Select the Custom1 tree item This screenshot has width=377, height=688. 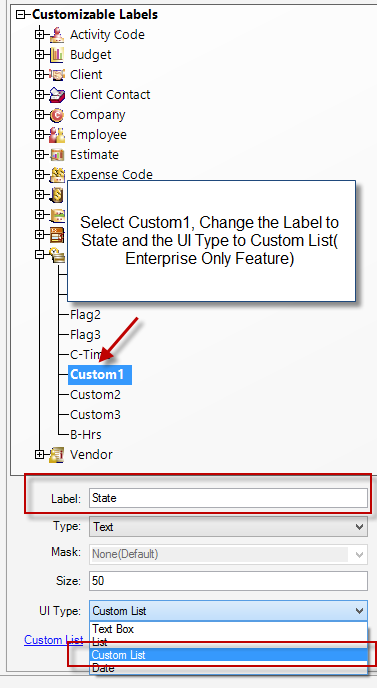100,374
